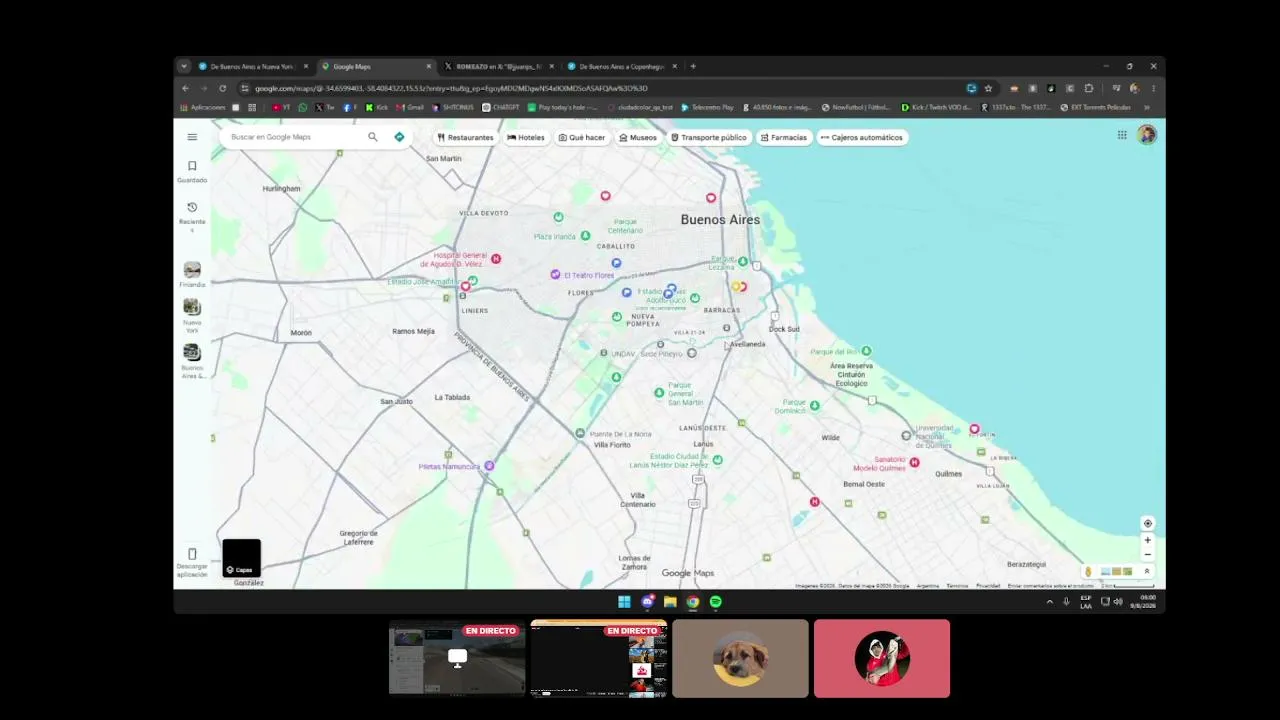Click the Parque General San Martín marker

(x=659, y=393)
